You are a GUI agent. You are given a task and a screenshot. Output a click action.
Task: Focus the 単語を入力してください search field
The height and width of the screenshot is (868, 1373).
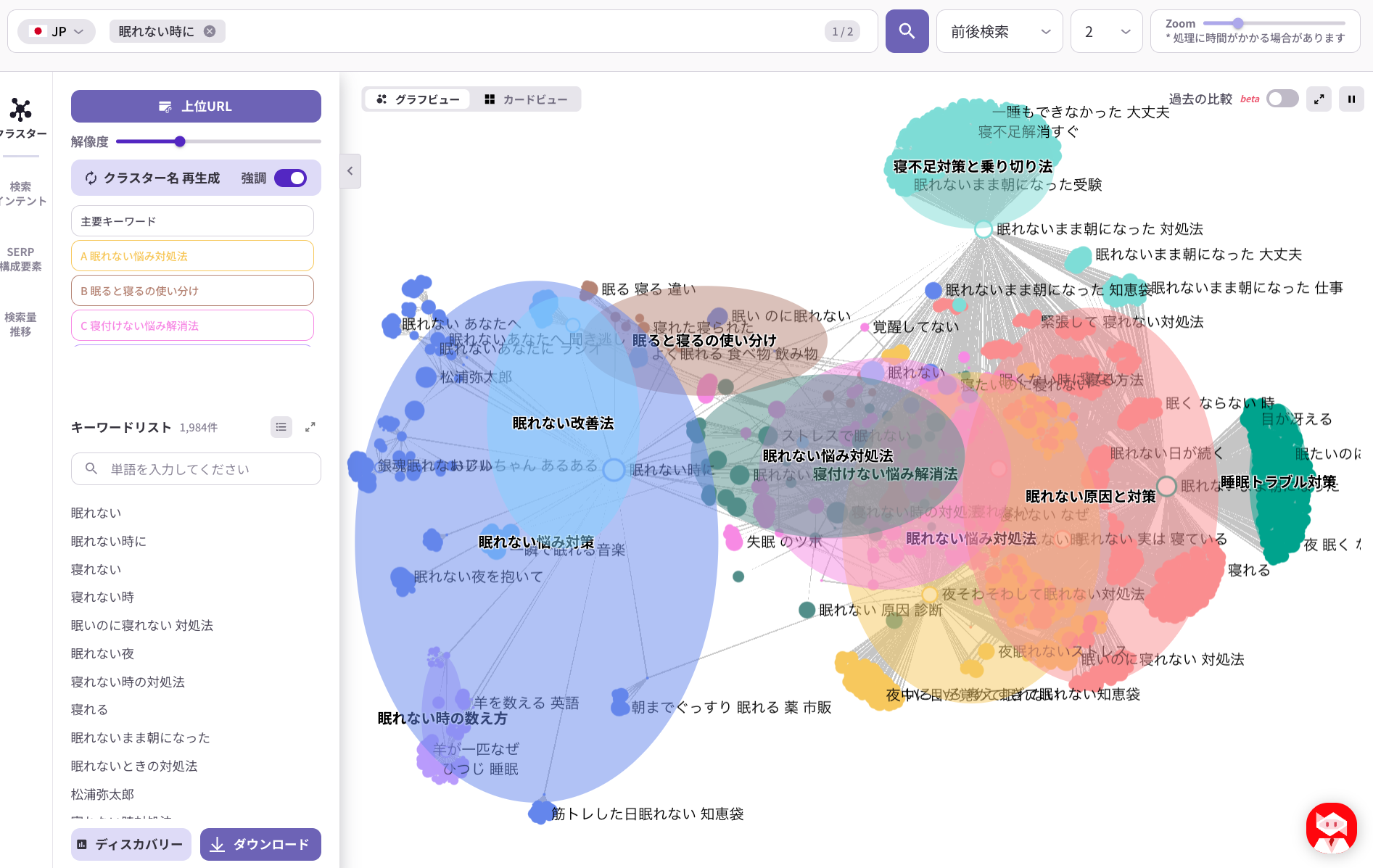click(x=196, y=469)
